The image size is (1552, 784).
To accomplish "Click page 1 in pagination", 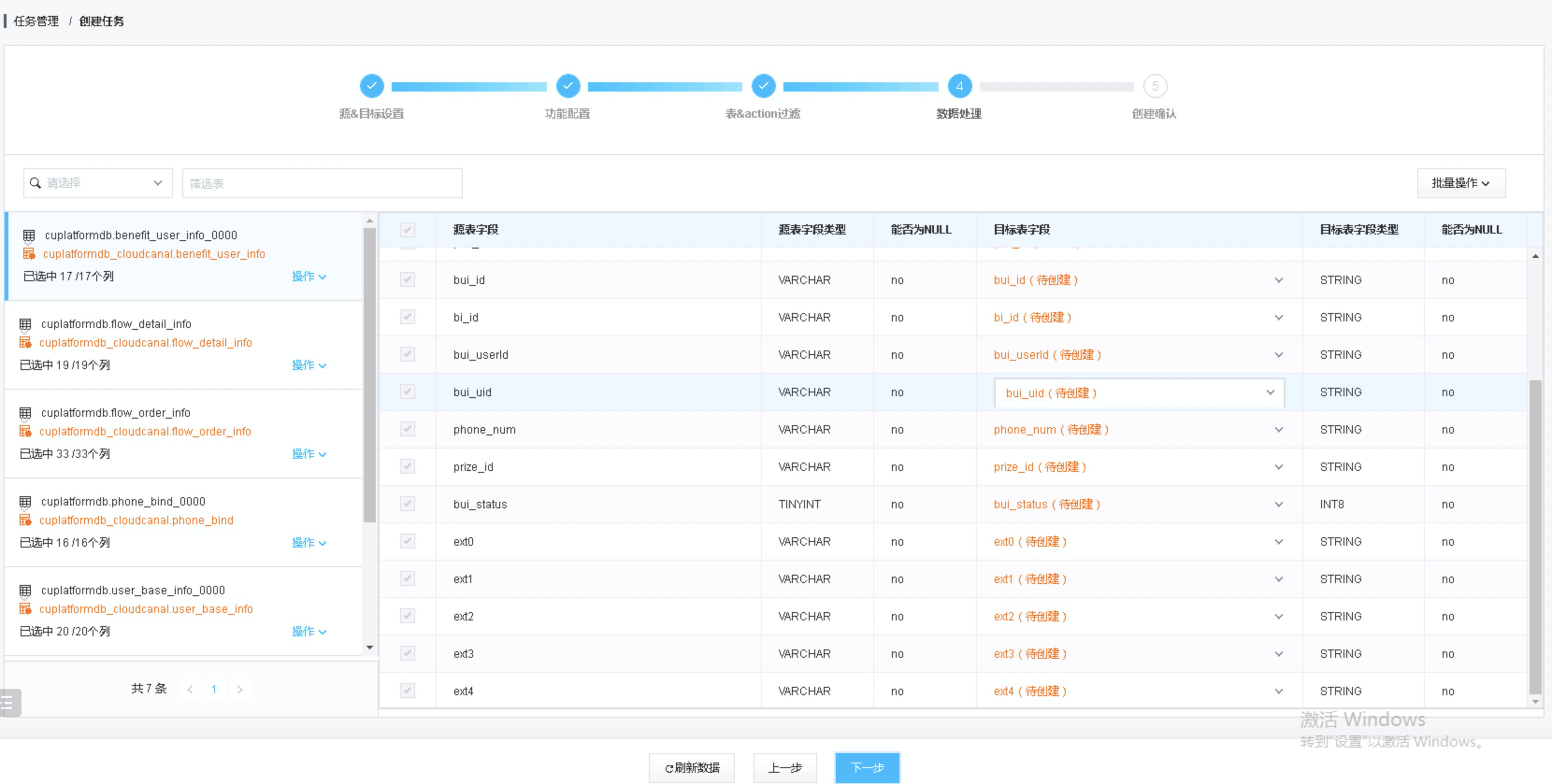I will 214,689.
